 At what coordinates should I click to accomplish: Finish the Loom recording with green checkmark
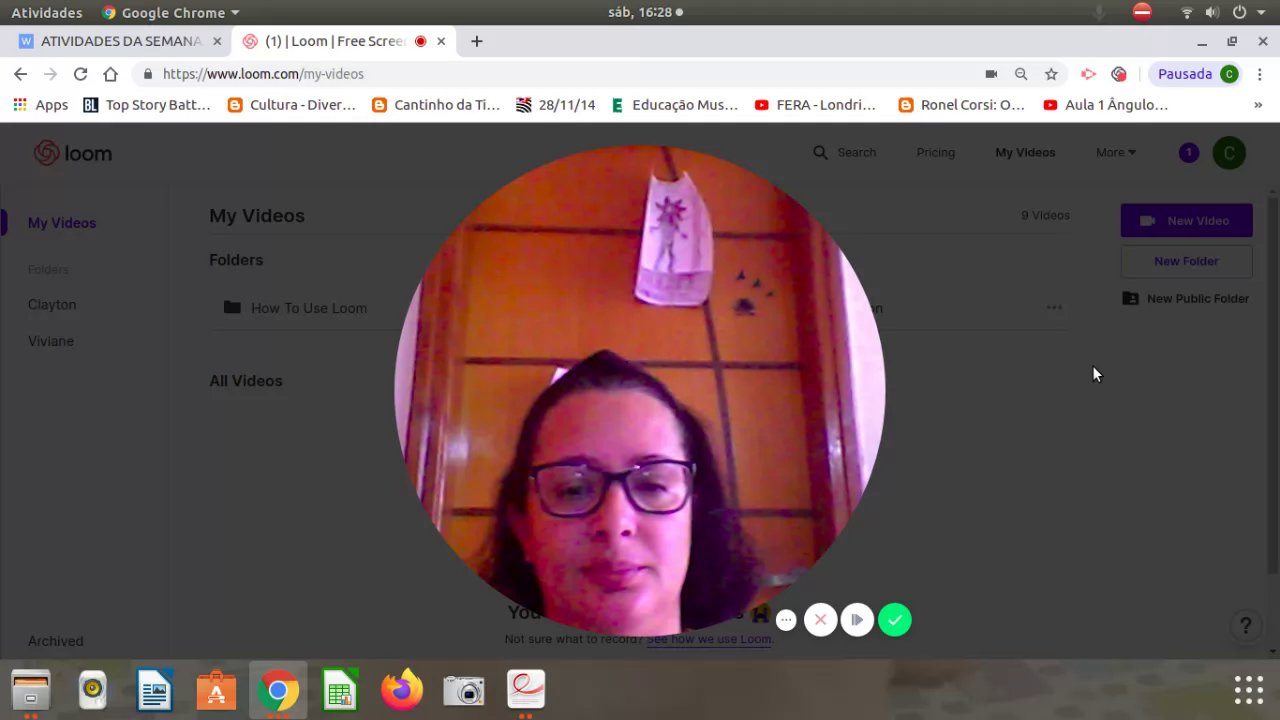895,620
